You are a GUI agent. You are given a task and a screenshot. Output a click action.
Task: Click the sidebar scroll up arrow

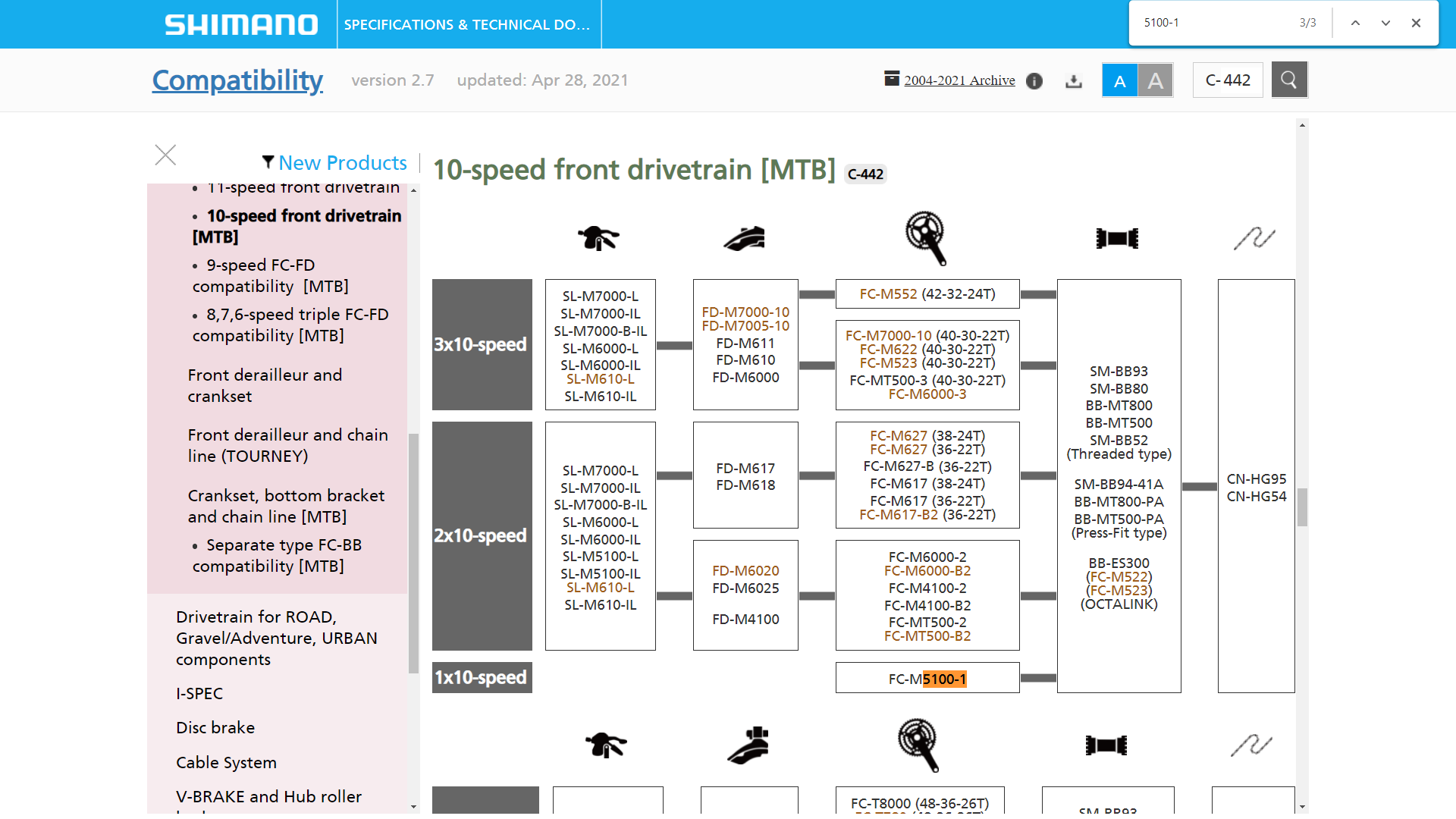(413, 190)
